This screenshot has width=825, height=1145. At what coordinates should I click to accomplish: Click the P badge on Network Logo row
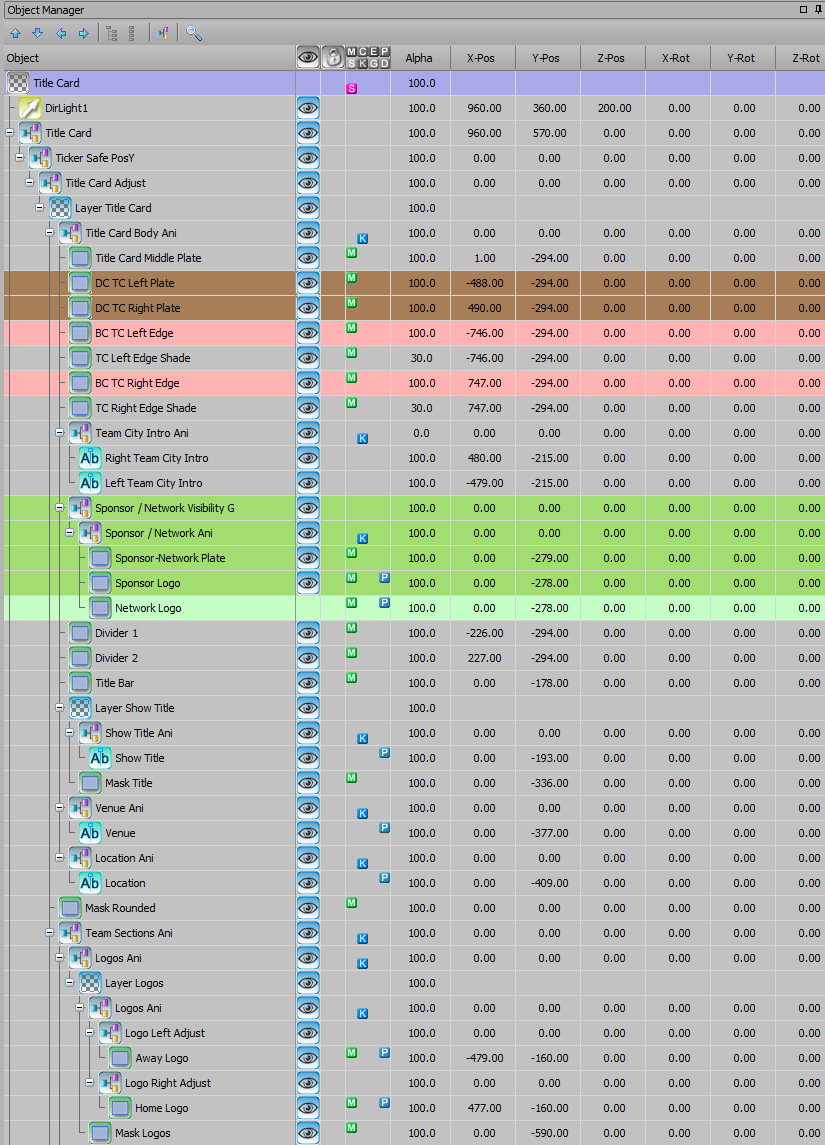point(384,602)
